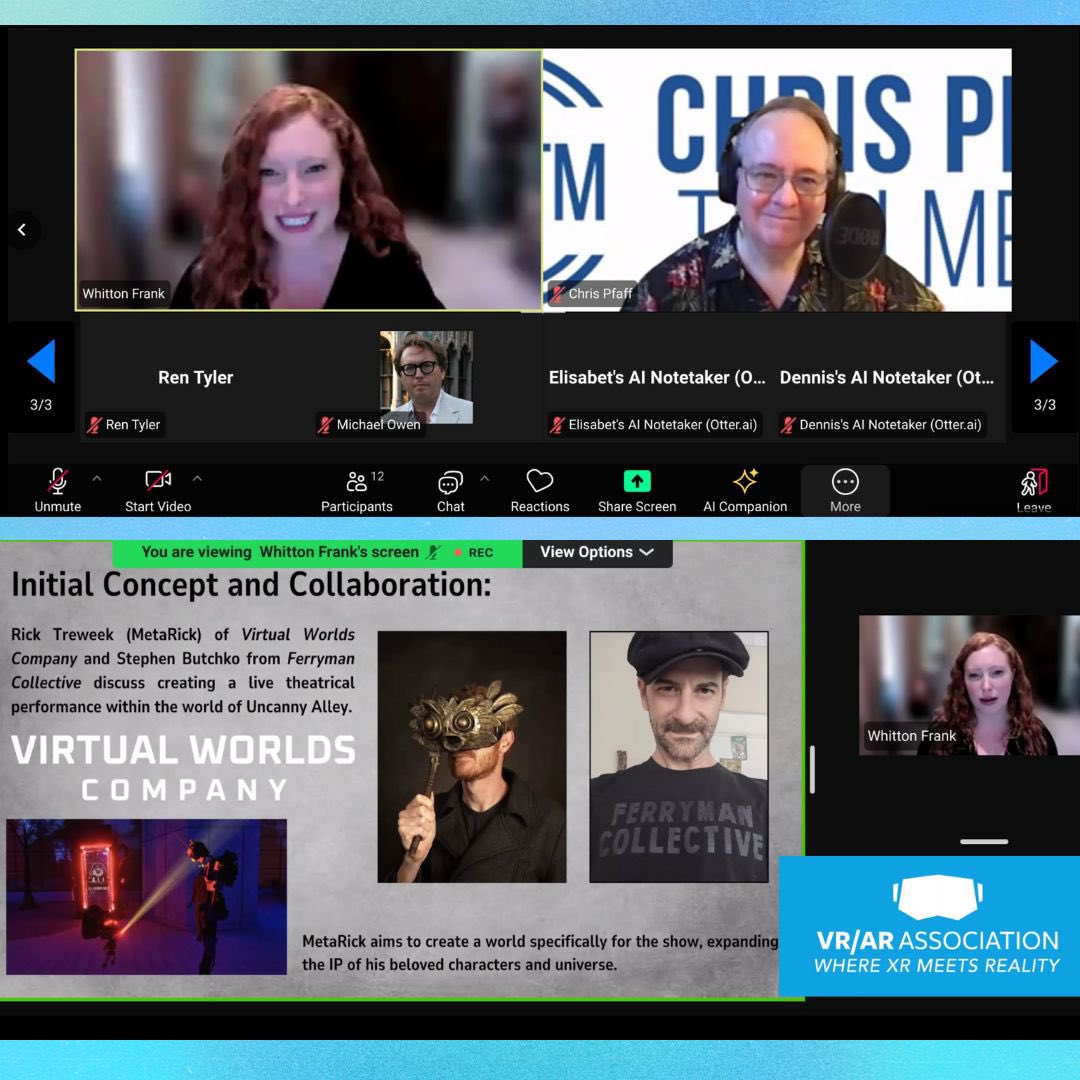Click muted mic icon on Chris Pfaff label

click(557, 294)
